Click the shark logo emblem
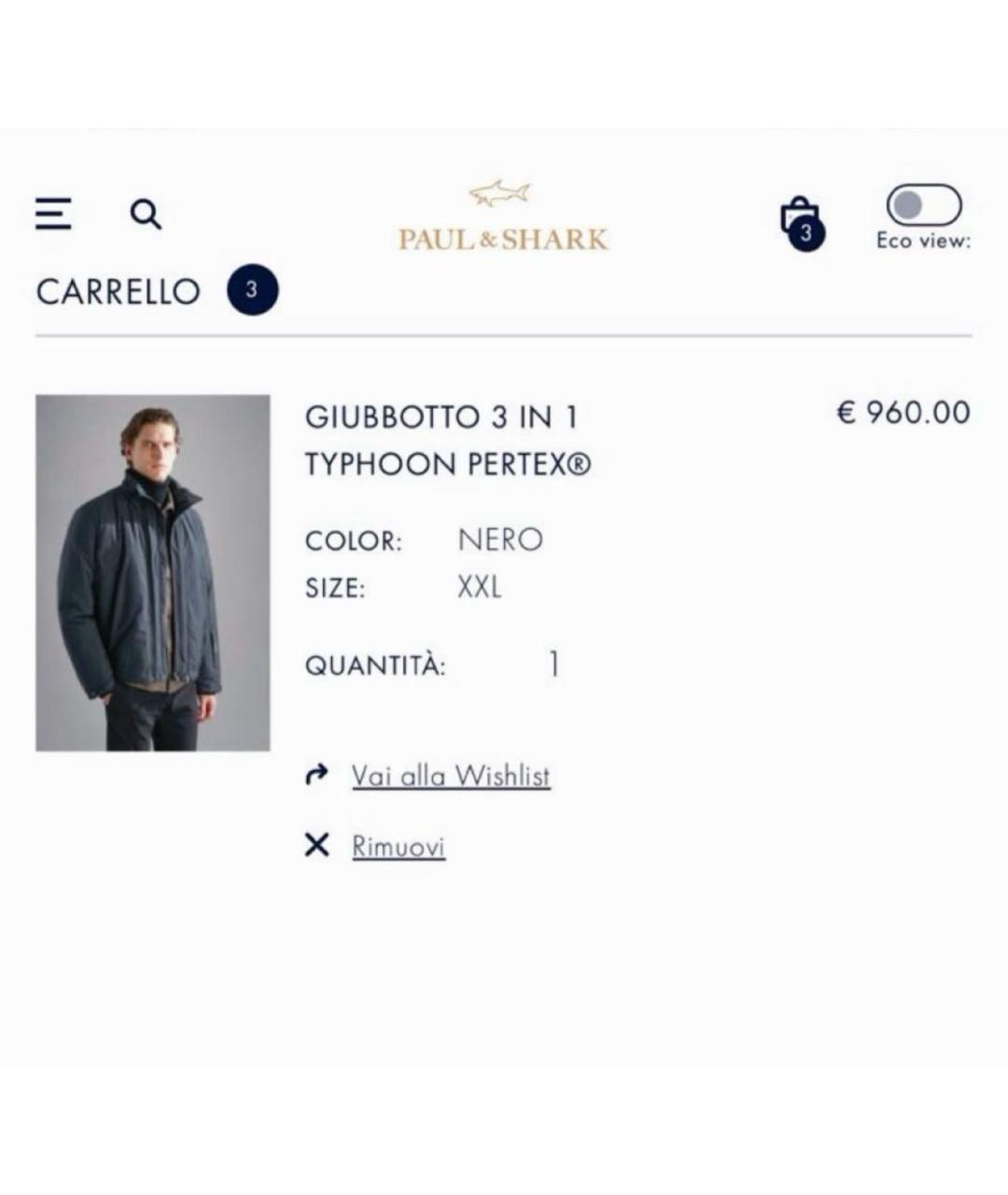Image resolution: width=1008 pixels, height=1195 pixels. (500, 194)
